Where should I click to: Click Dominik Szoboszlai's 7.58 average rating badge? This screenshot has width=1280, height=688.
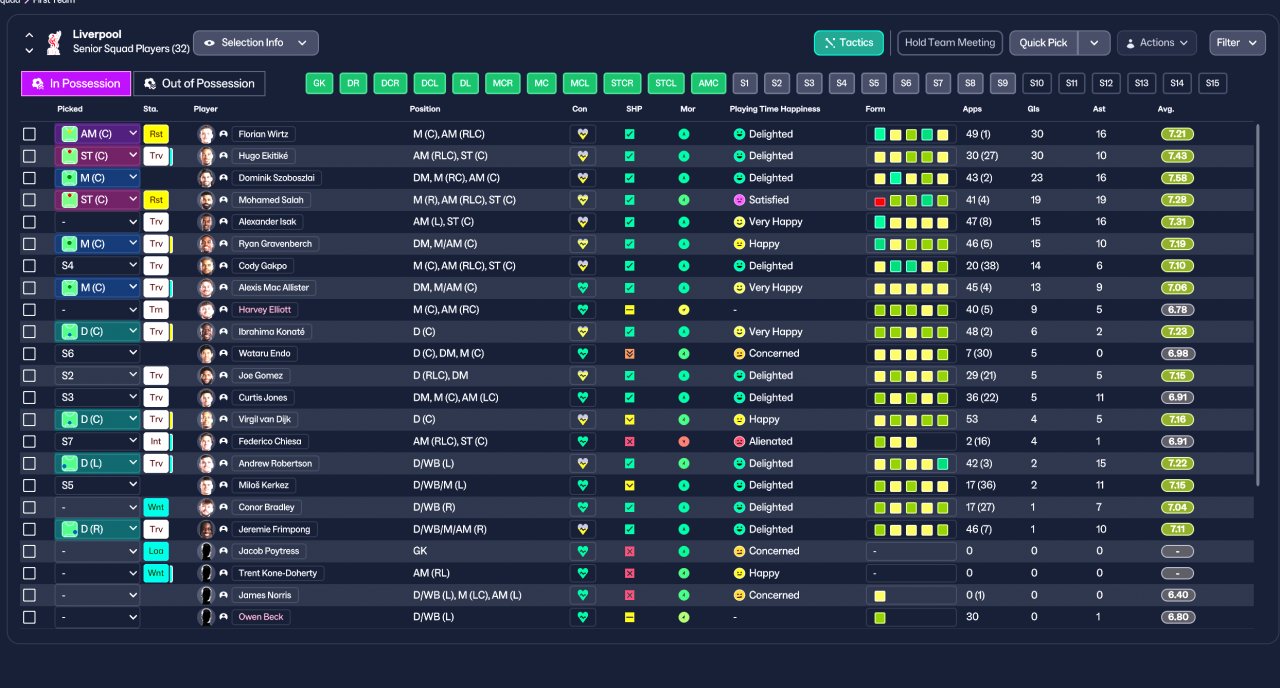pos(1177,178)
